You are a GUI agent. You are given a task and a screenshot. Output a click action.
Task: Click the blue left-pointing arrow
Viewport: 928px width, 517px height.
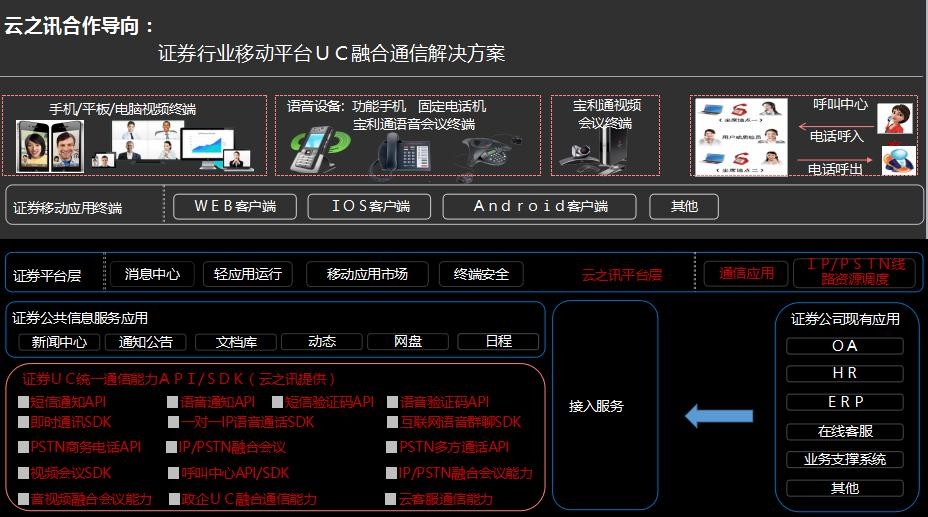[x=718, y=413]
